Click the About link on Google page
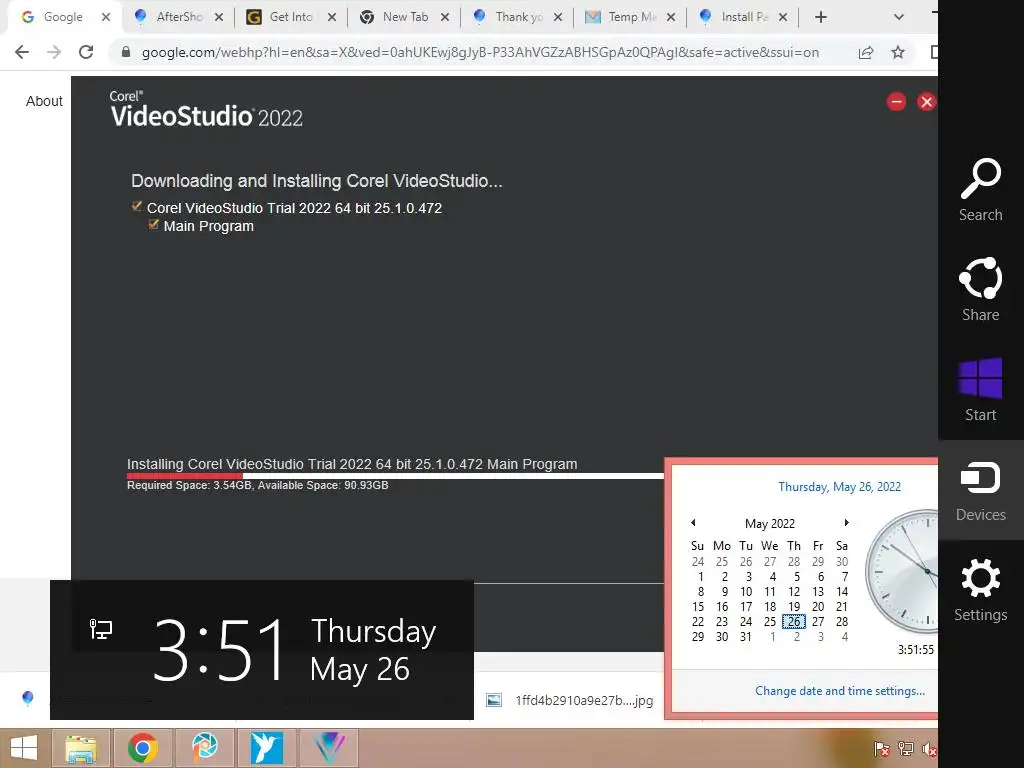The height and width of the screenshot is (768, 1024). pyautogui.click(x=44, y=101)
